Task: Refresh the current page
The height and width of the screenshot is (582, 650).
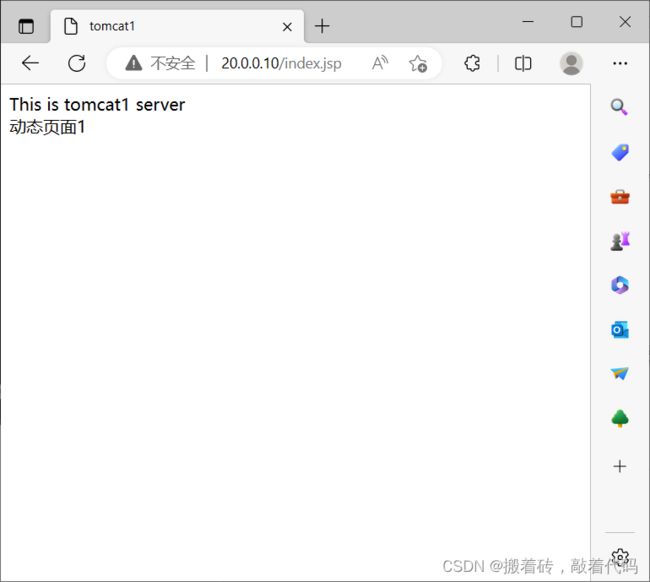Action: (77, 63)
